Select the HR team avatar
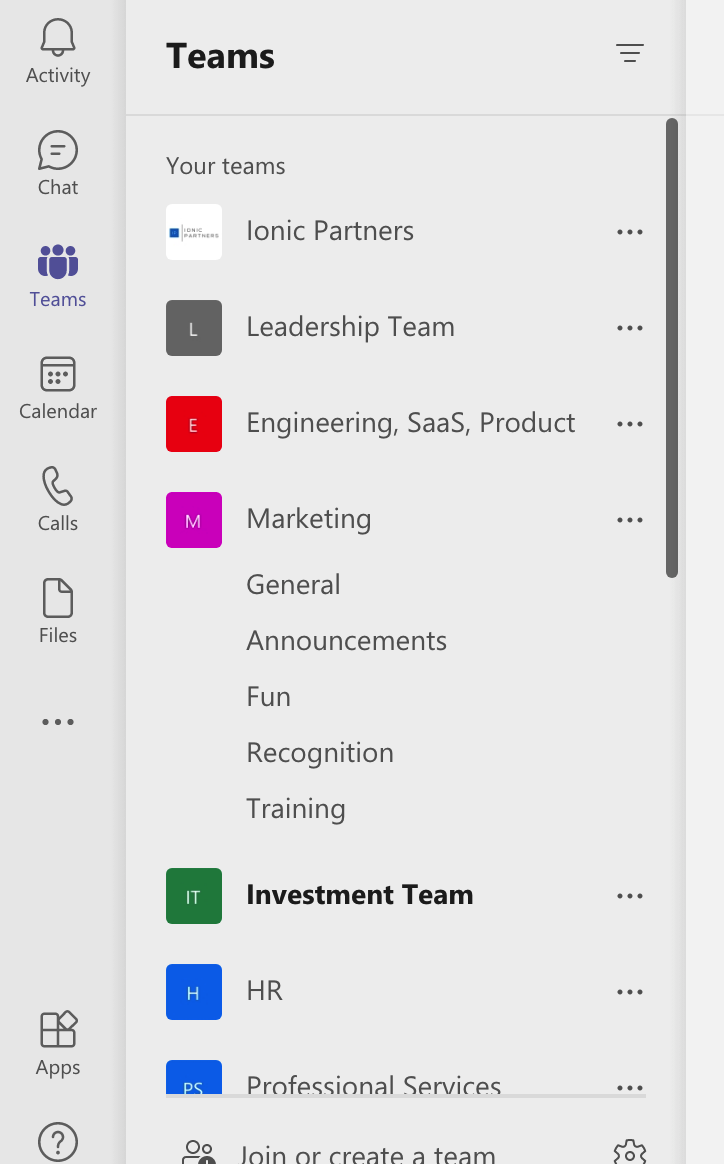This screenshot has width=724, height=1164. 194,992
